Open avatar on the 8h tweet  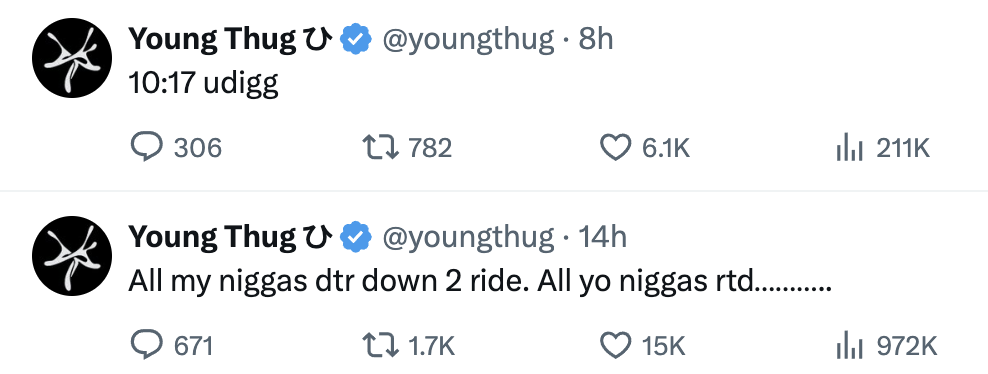[72, 58]
